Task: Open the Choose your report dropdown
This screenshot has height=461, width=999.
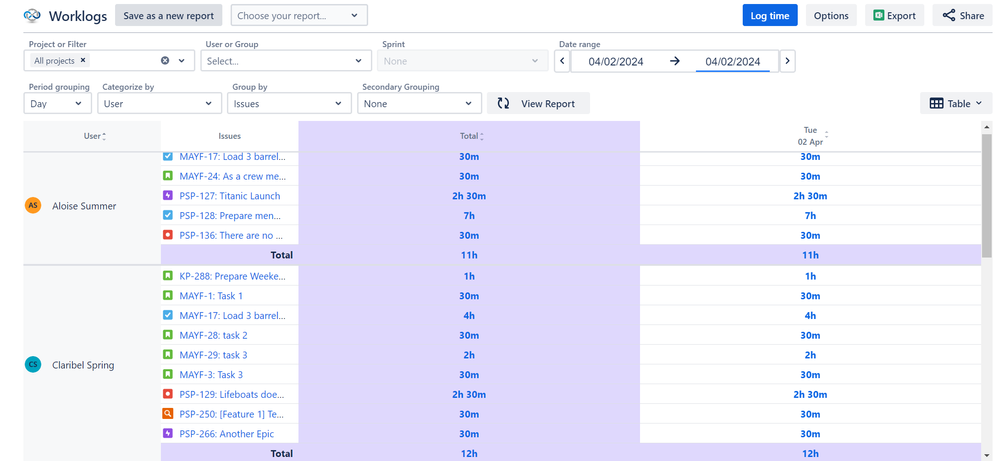Action: point(299,15)
